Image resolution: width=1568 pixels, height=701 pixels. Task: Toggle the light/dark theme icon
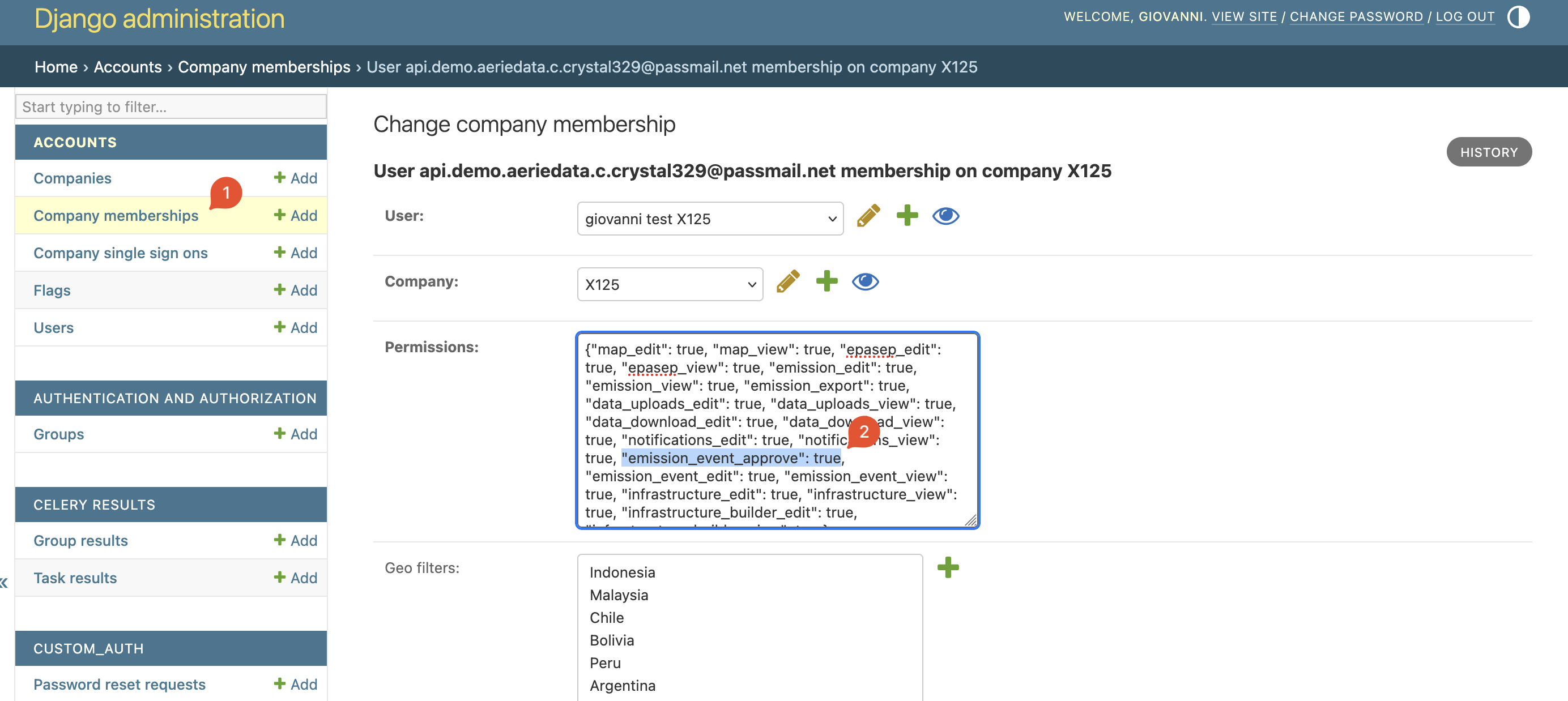coord(1518,17)
